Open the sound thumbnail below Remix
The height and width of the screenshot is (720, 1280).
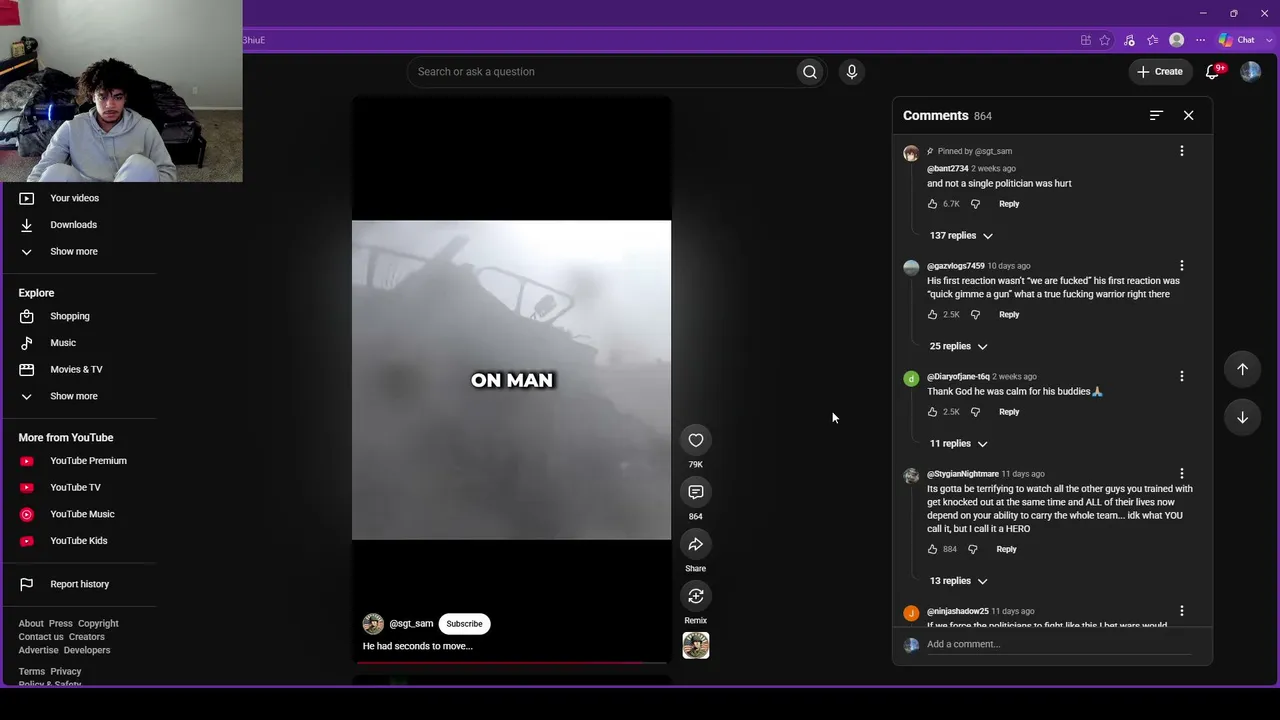[696, 646]
